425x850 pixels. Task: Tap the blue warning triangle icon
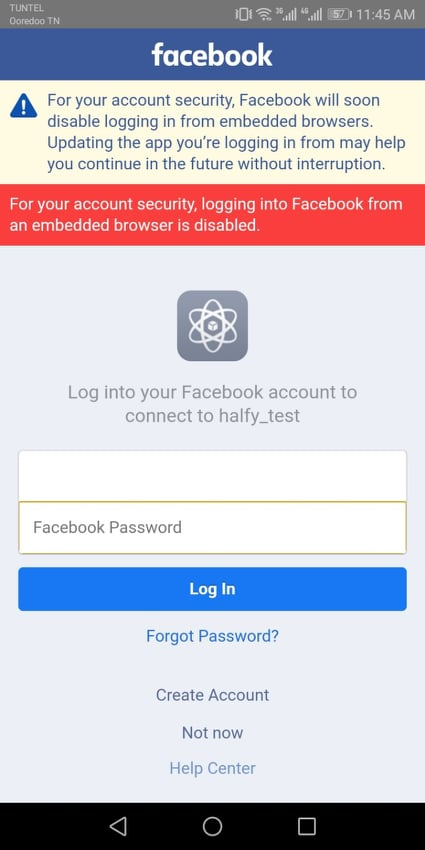click(24, 106)
